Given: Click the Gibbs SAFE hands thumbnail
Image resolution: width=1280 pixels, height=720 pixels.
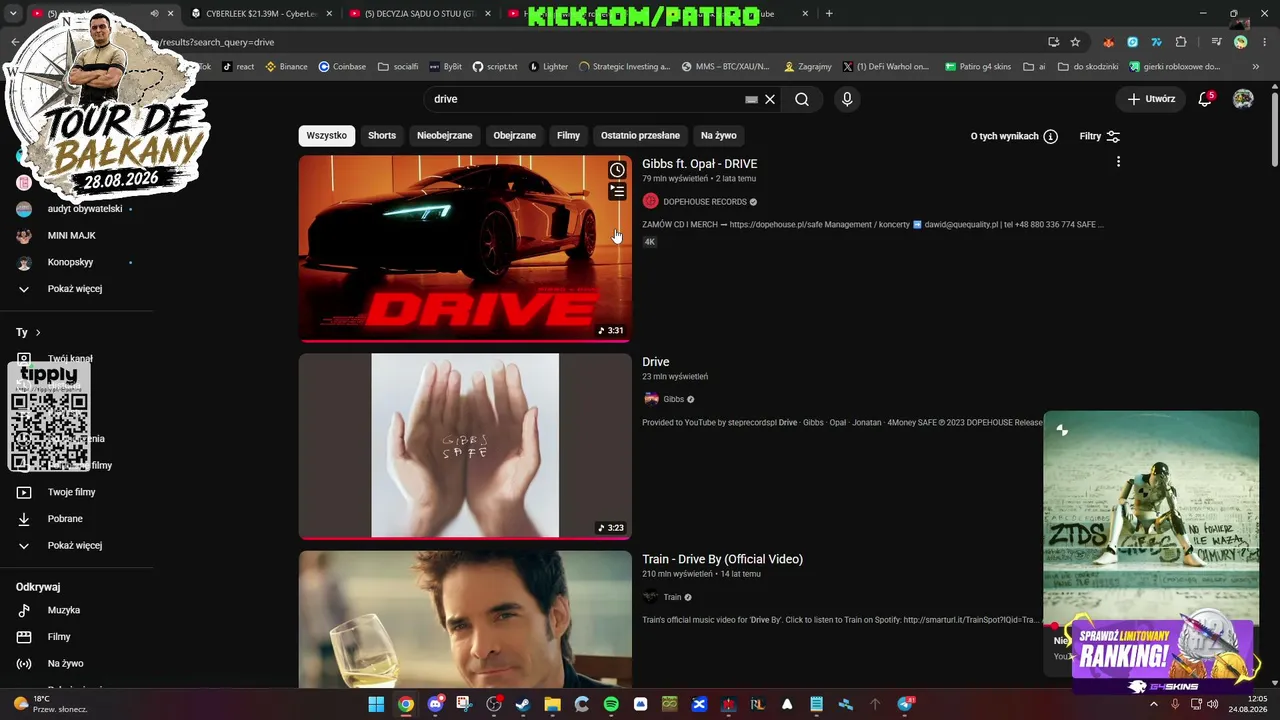Looking at the screenshot, I should tap(465, 446).
